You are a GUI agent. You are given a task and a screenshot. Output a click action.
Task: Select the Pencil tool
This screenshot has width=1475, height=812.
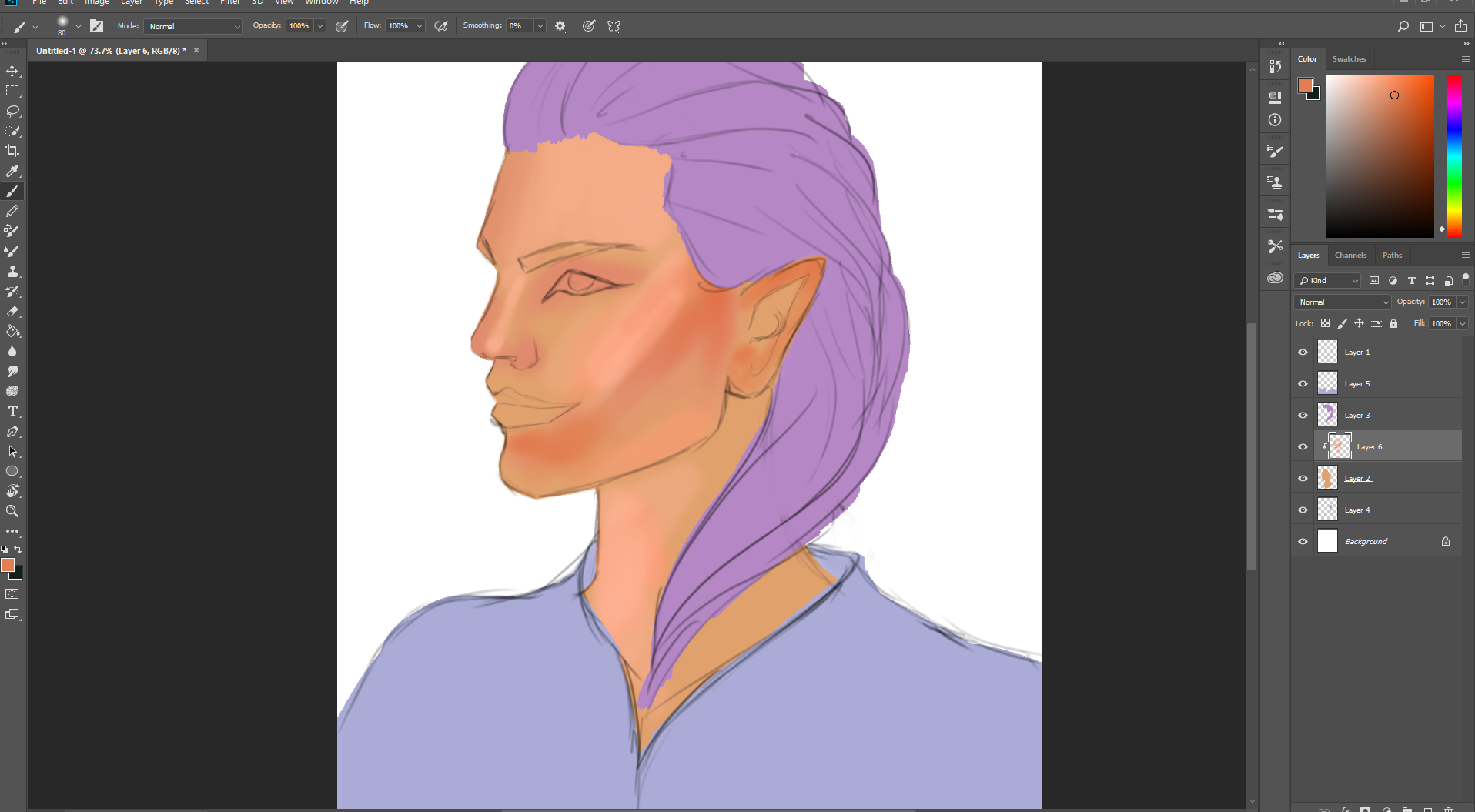(x=12, y=211)
